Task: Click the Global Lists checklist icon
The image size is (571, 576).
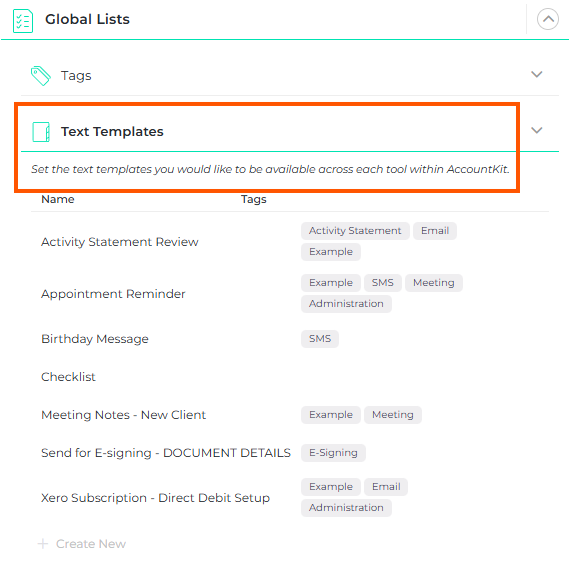Action: [23, 21]
